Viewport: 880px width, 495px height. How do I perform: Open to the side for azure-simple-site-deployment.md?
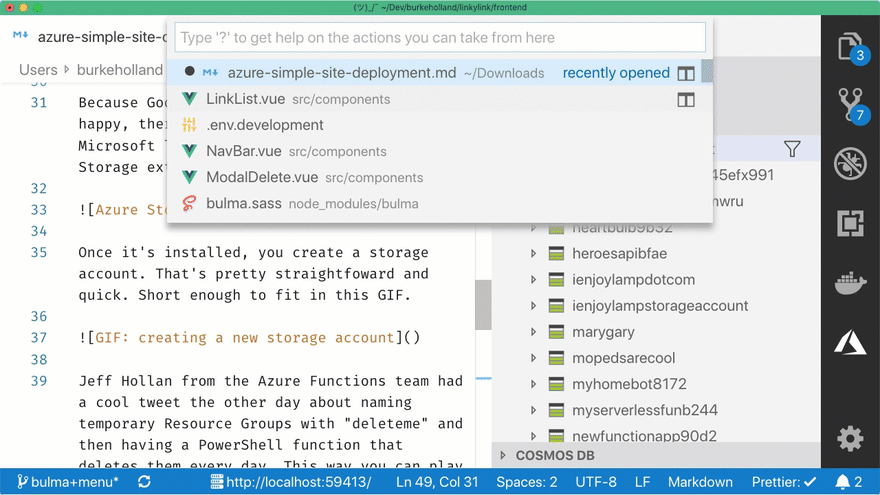click(686, 74)
